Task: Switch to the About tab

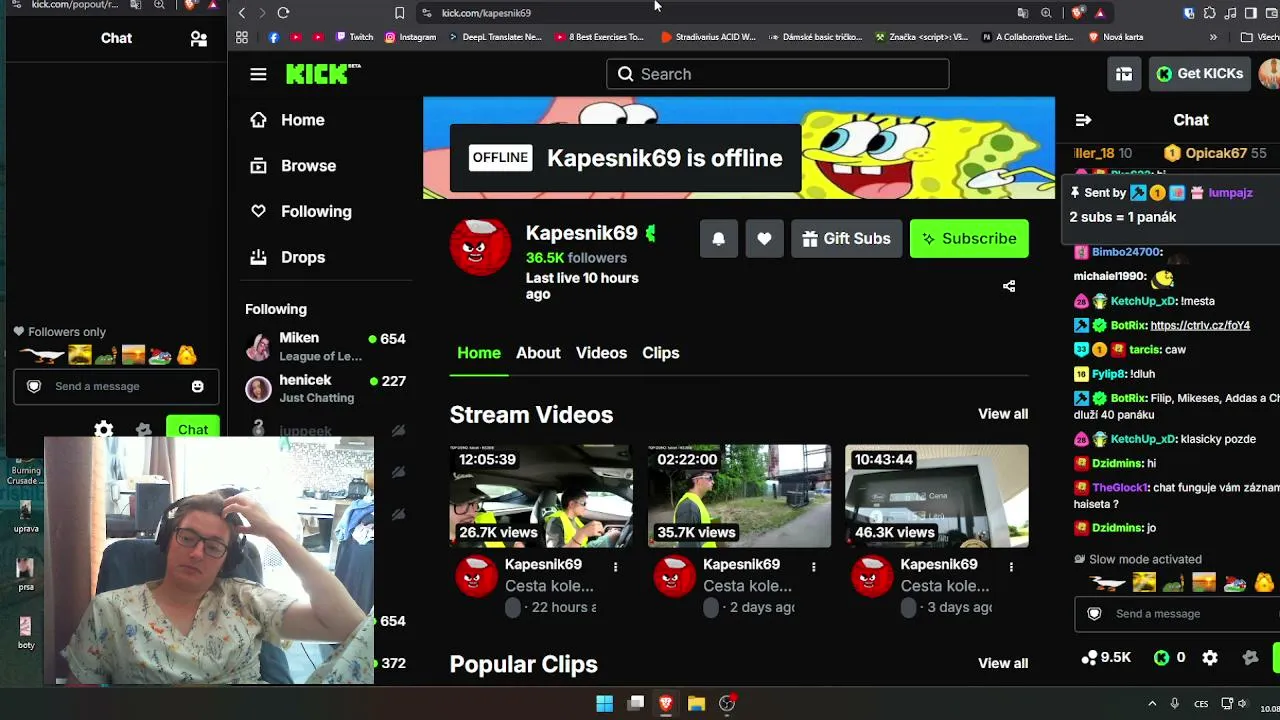Action: 538,353
